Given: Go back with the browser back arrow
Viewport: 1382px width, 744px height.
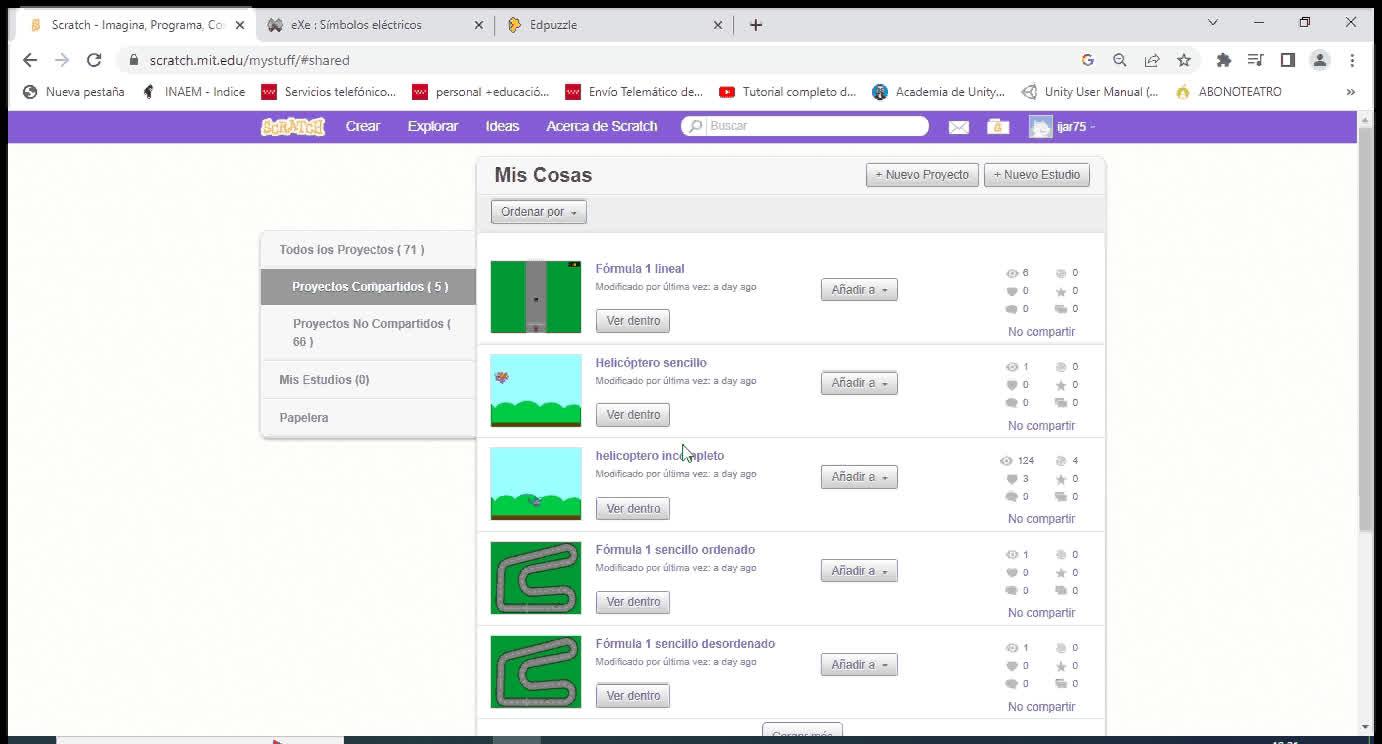Looking at the screenshot, I should (x=30, y=60).
